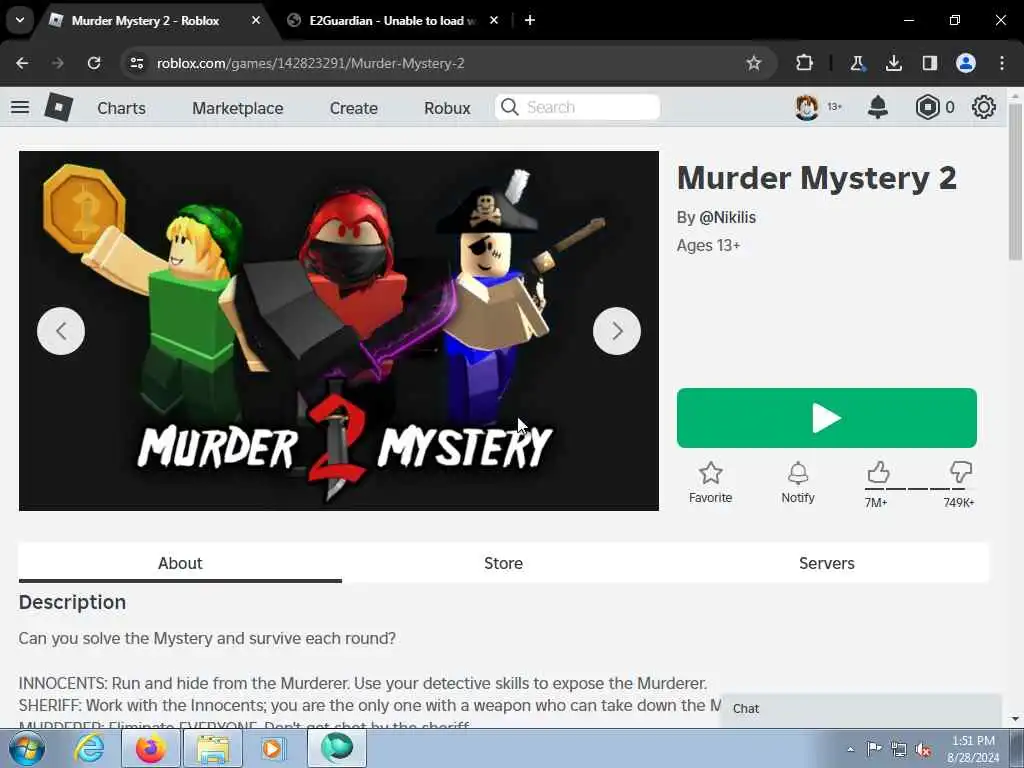
Task: View site information icon in address bar
Action: [136, 63]
